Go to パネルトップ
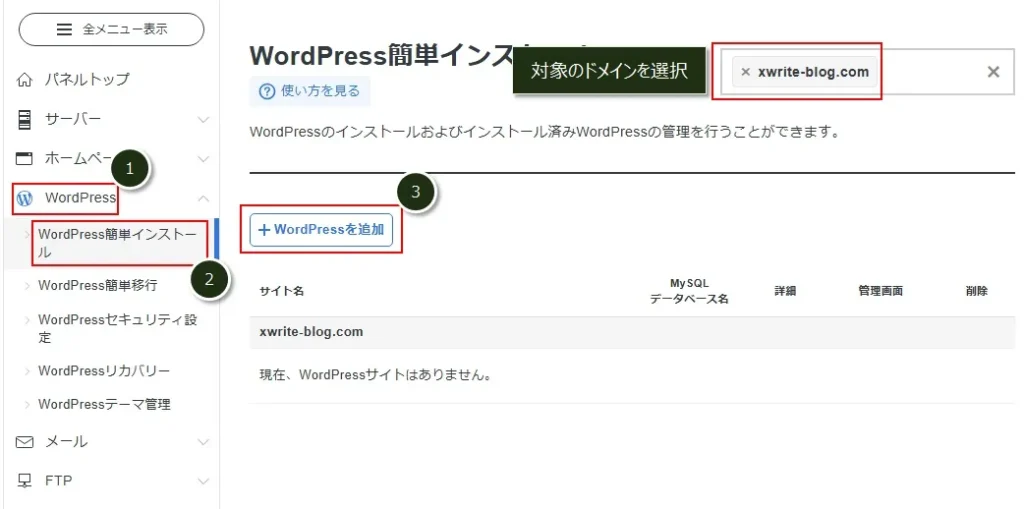 click(x=87, y=80)
